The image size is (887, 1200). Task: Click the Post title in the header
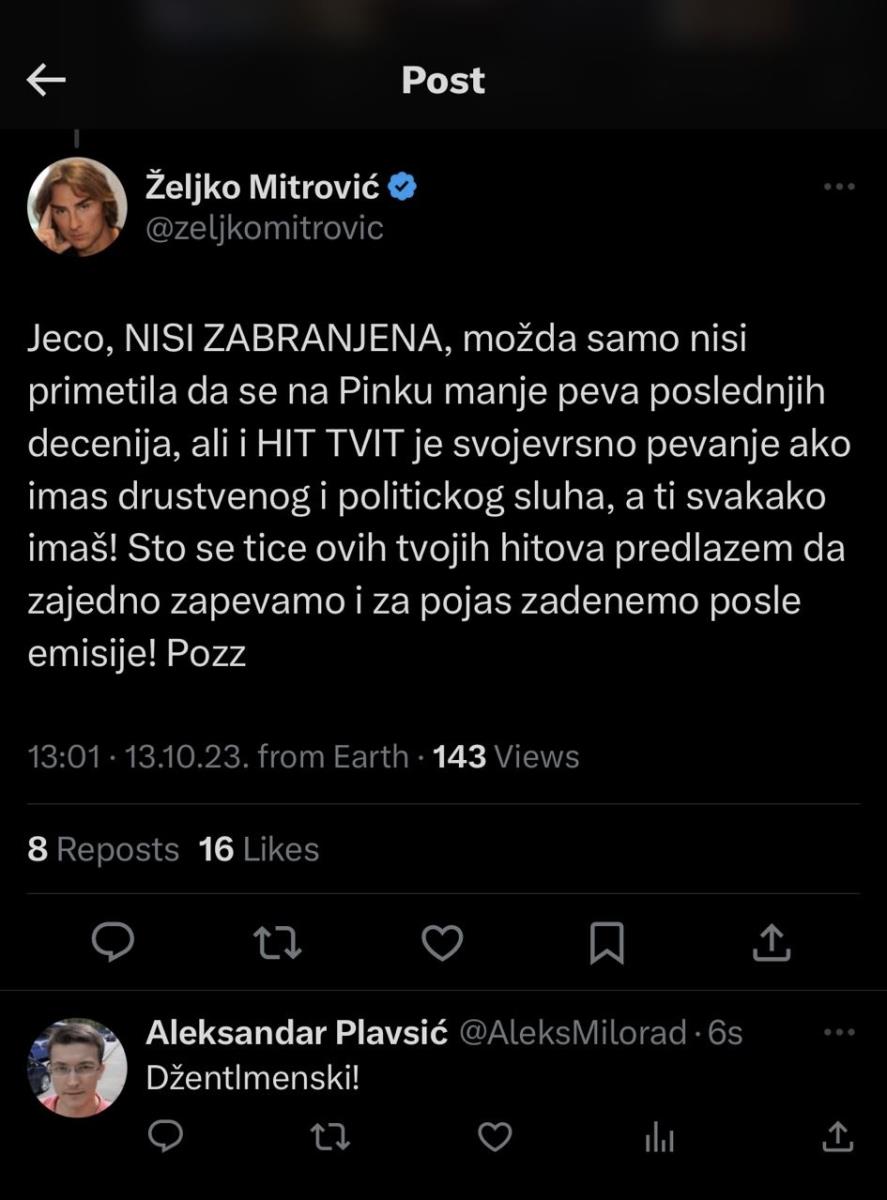click(443, 80)
